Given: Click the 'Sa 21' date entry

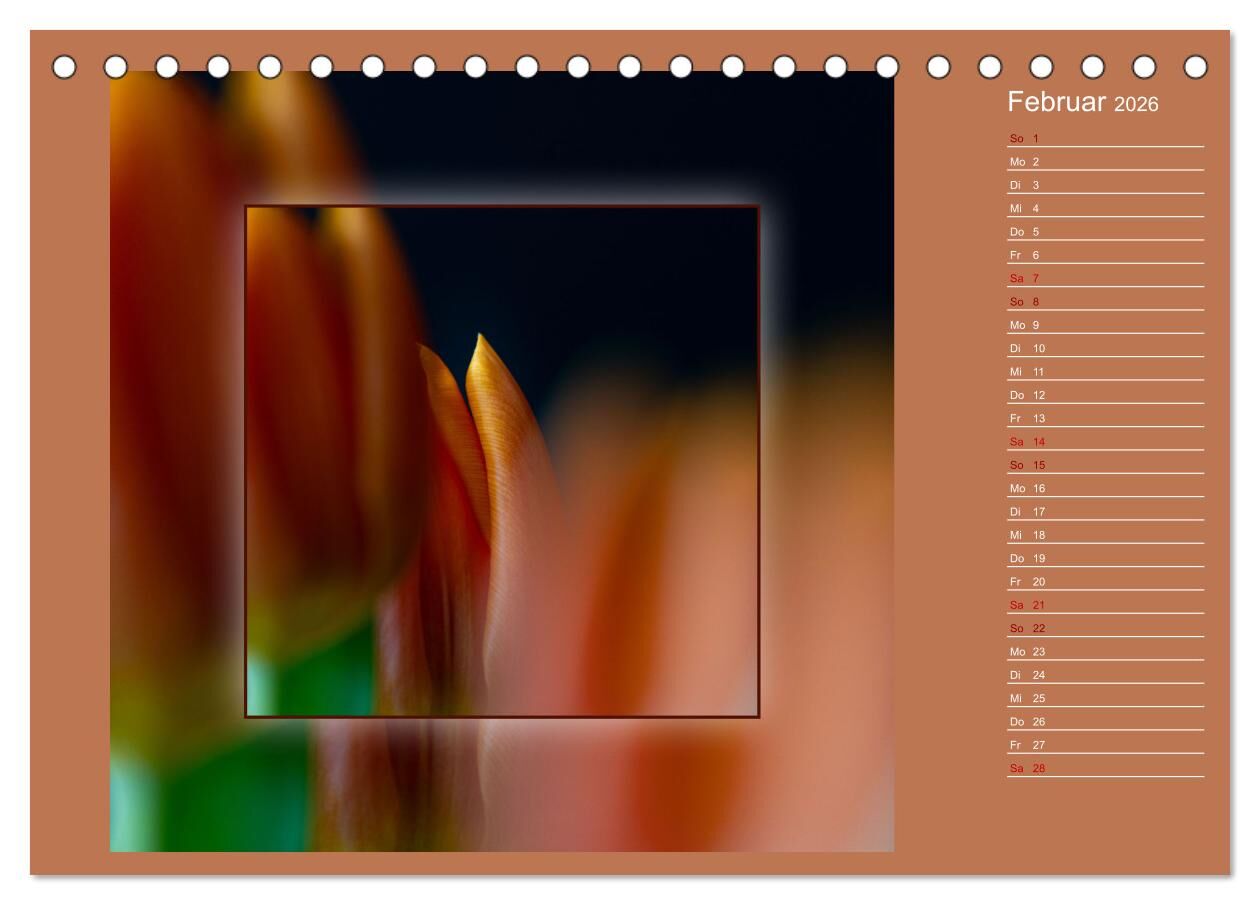Looking at the screenshot, I should click(x=1027, y=605).
